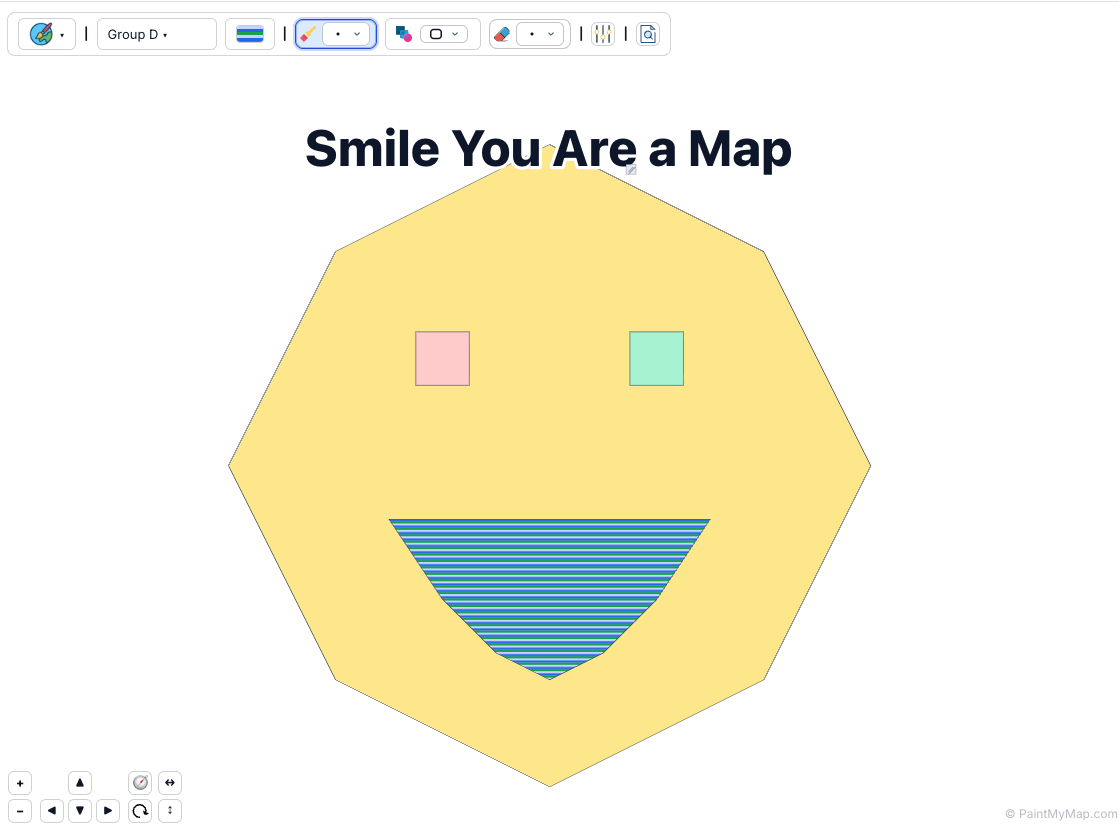Viewport: 1119px width, 828px height.
Task: Pan the map right
Action: [108, 811]
